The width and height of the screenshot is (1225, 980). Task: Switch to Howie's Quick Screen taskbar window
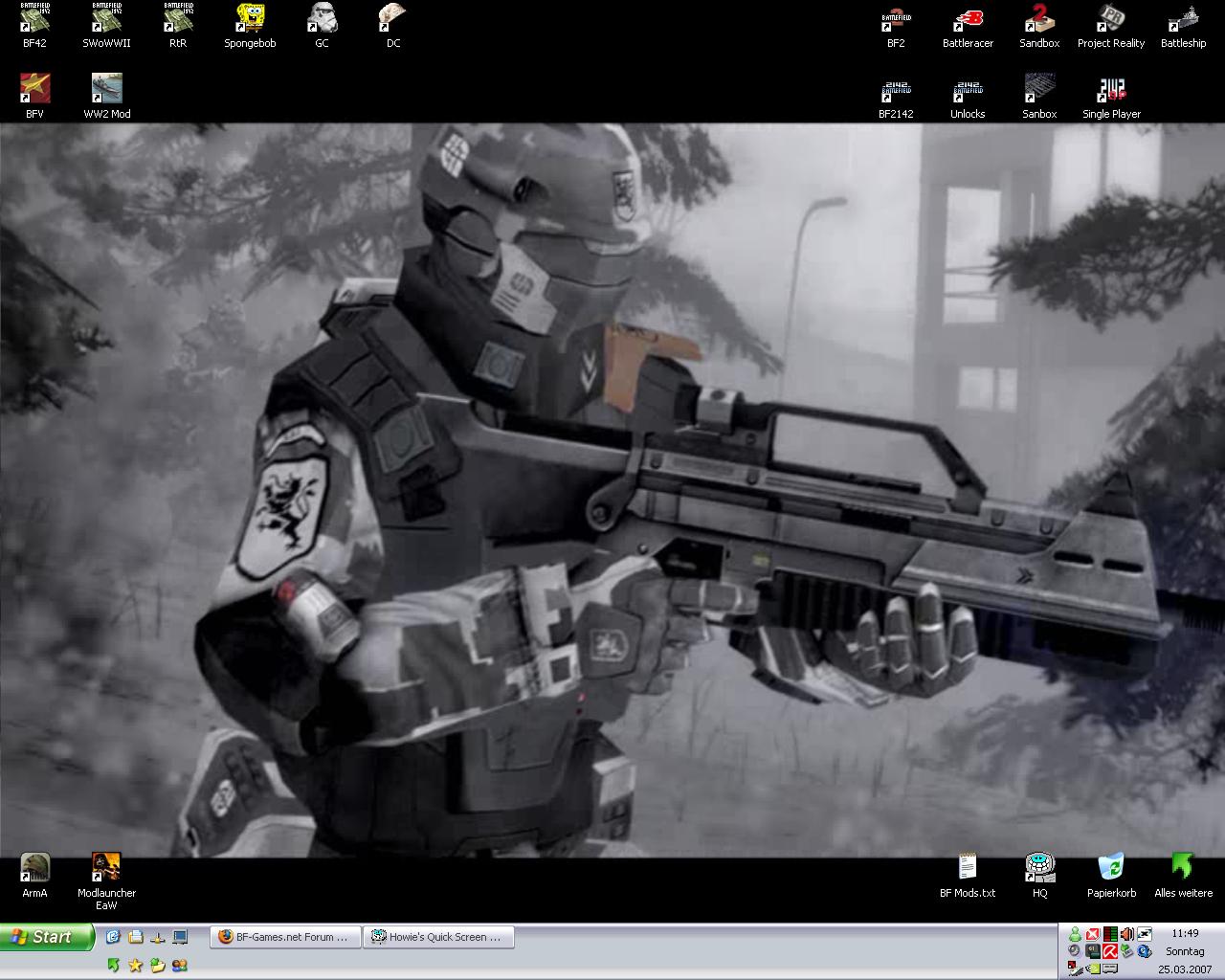tap(438, 937)
